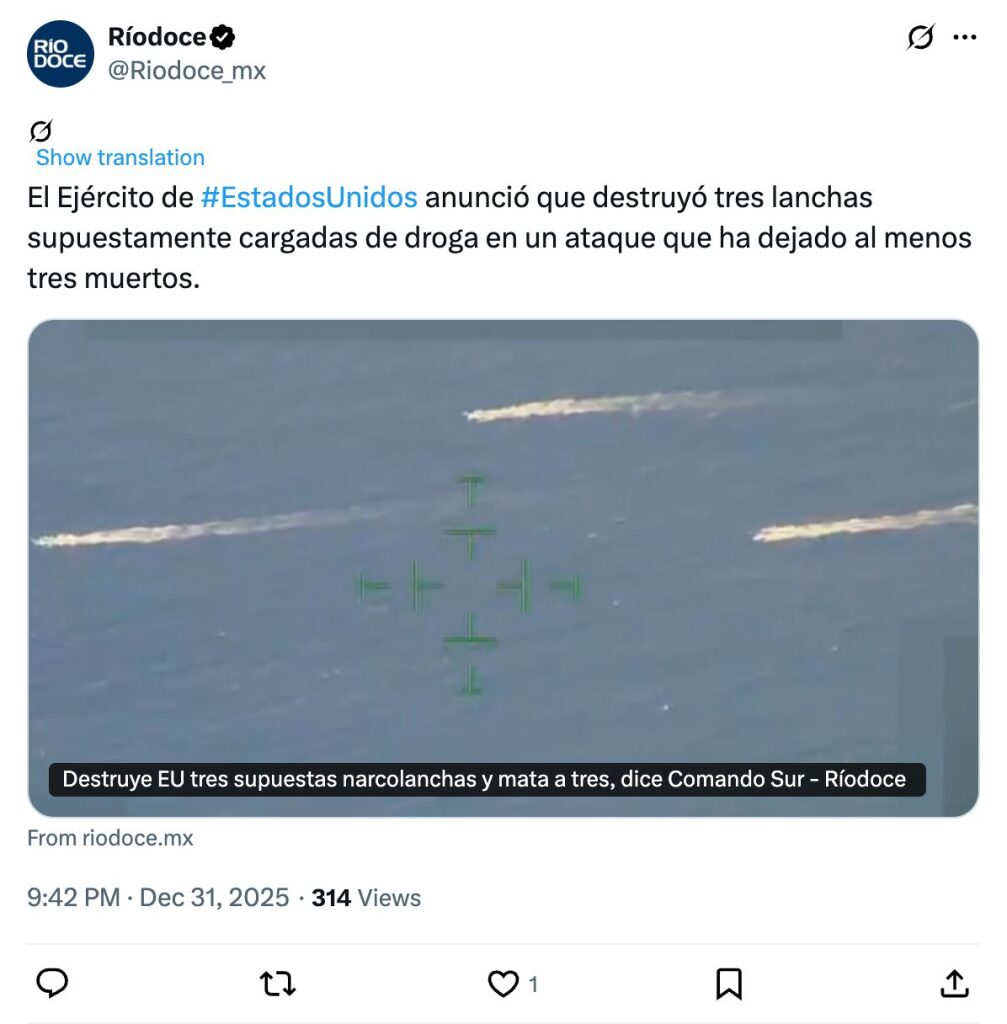This screenshot has width=1007, height=1024.
Task: Click the verified badge next to Ríodoce
Action: (222, 37)
